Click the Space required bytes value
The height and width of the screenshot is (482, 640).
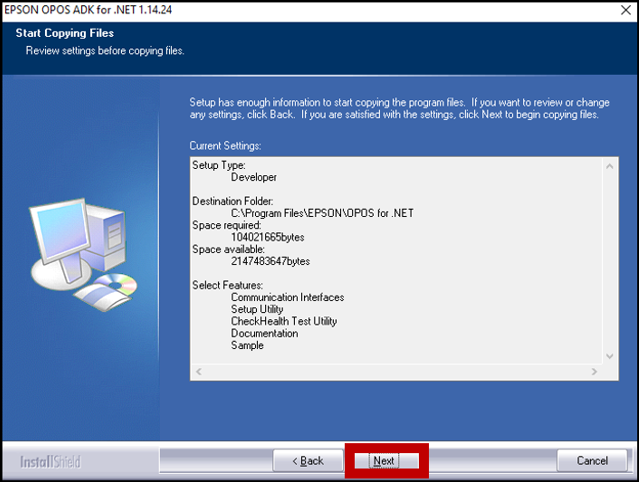[x=268, y=237]
